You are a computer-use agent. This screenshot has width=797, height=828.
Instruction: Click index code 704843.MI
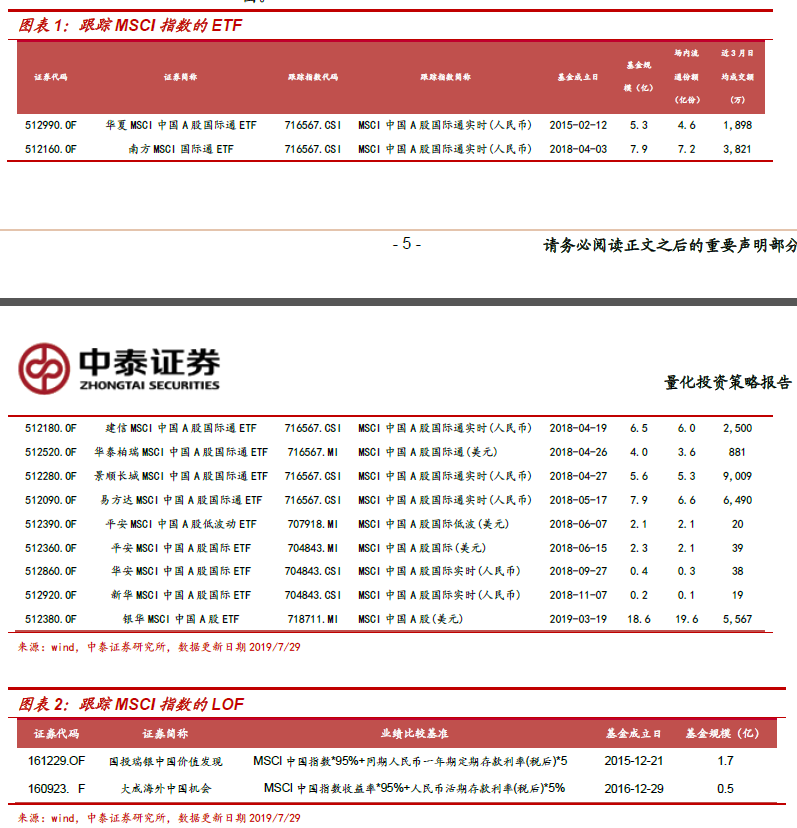click(313, 548)
